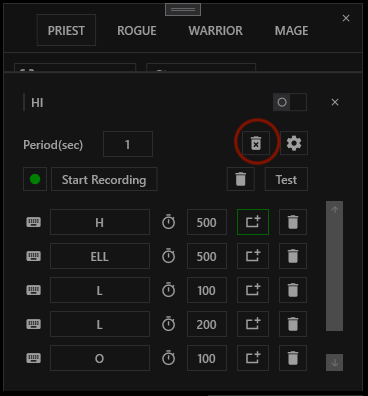Click the trash icon beside Test

coord(241,179)
